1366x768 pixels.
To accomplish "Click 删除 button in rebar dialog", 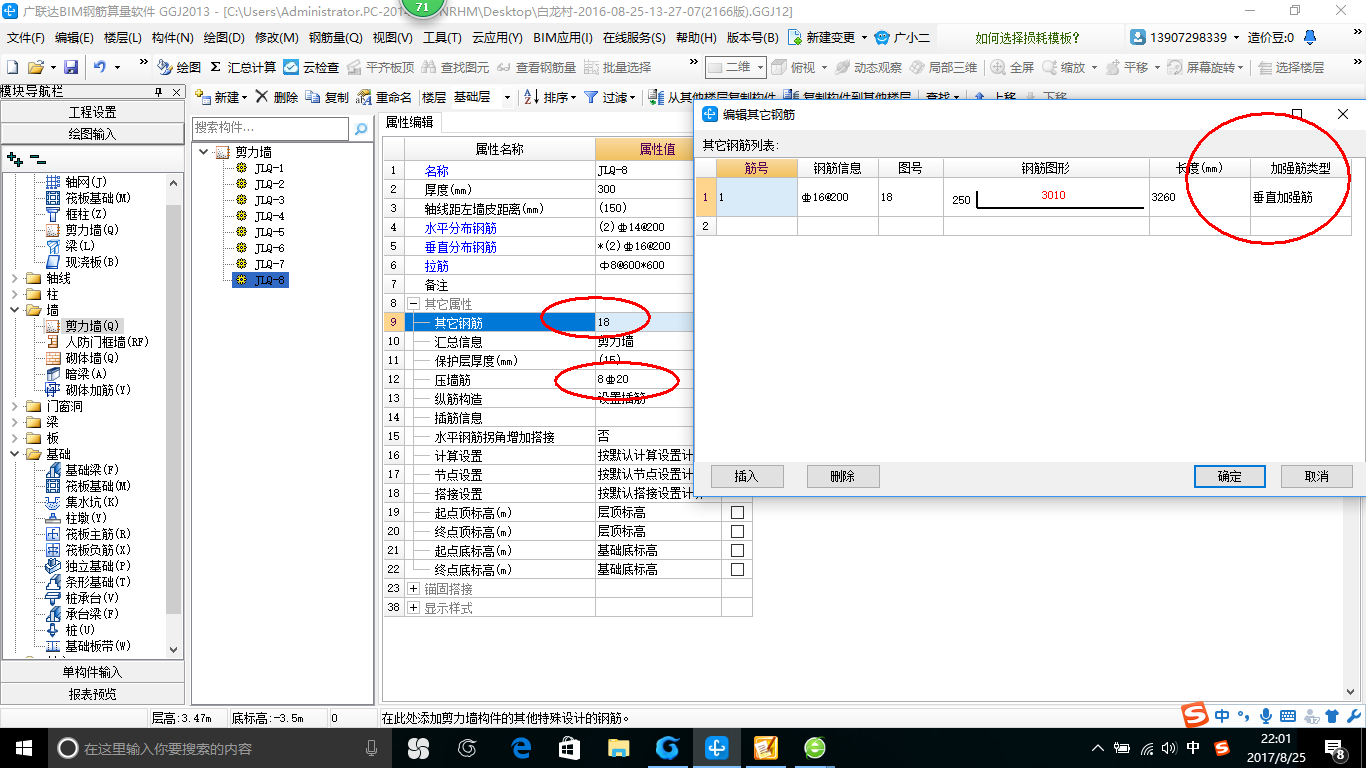I will coord(843,476).
